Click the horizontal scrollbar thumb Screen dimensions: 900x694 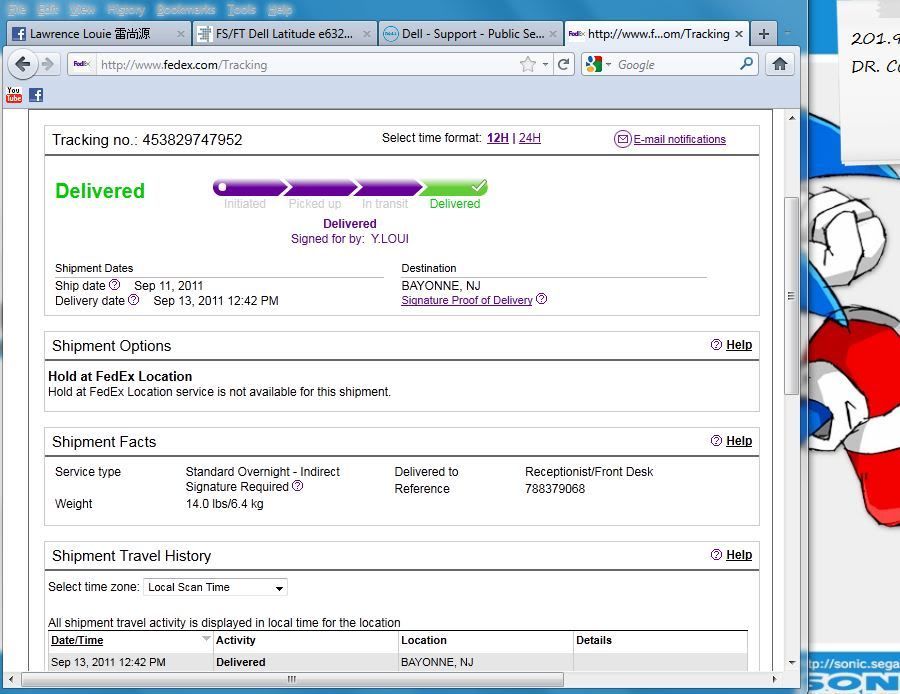coord(292,679)
